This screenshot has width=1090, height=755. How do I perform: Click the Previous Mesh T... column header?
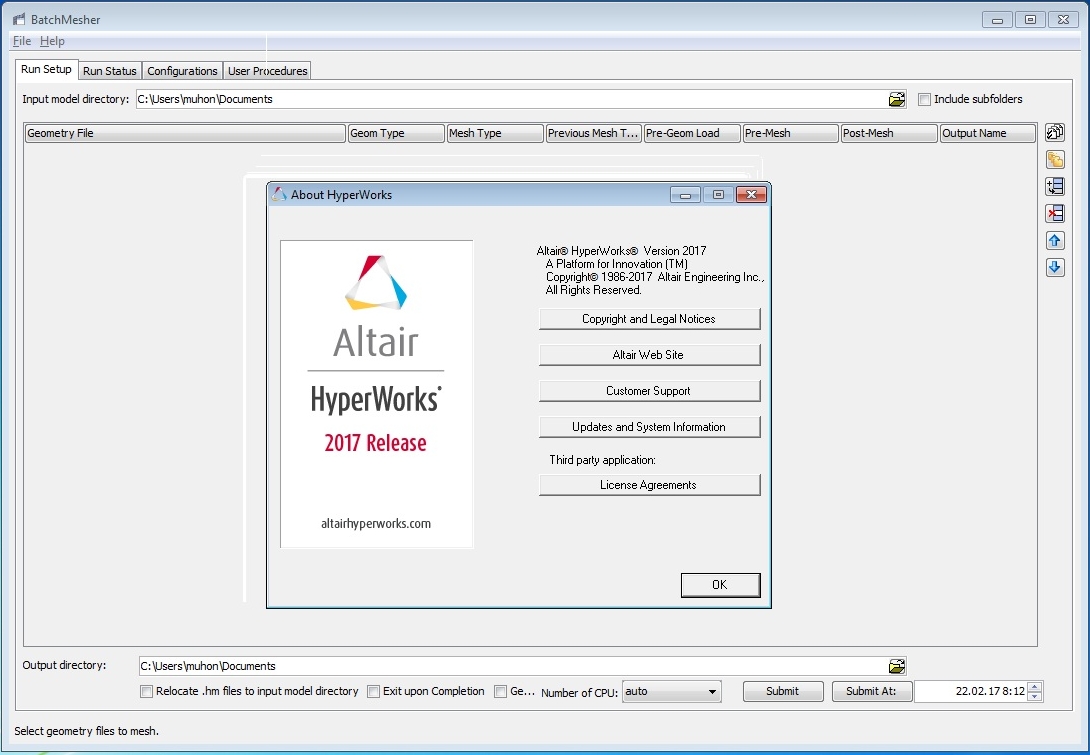point(593,133)
